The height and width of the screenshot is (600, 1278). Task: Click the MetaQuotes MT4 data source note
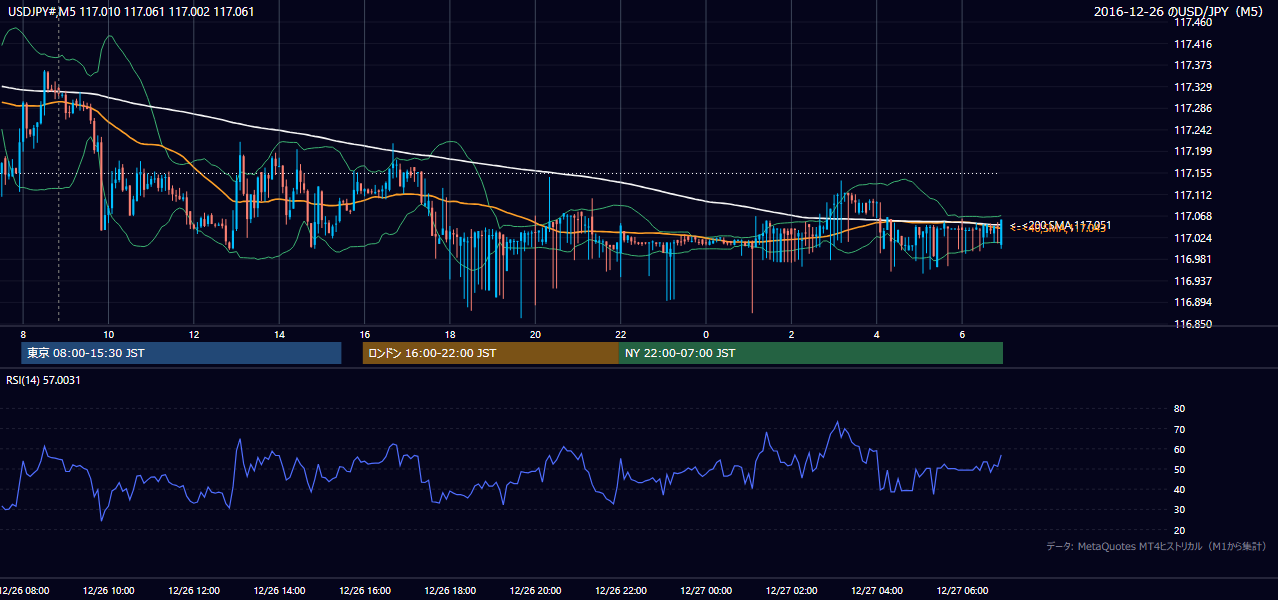(x=1156, y=546)
